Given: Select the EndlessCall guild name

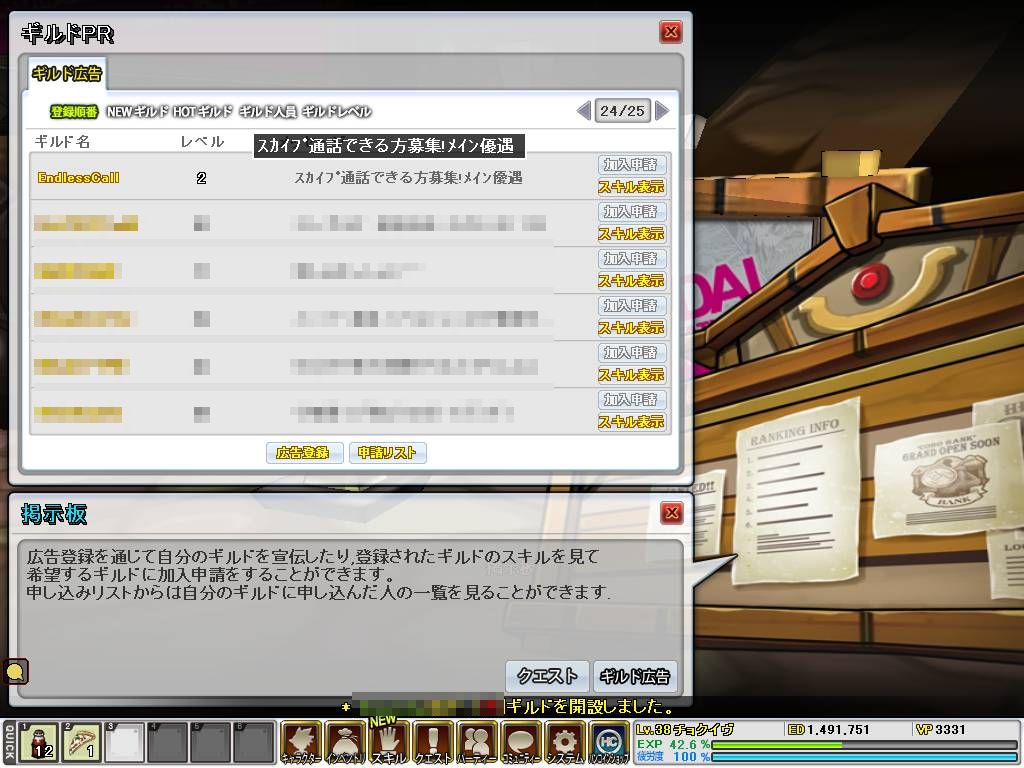Looking at the screenshot, I should (x=78, y=178).
